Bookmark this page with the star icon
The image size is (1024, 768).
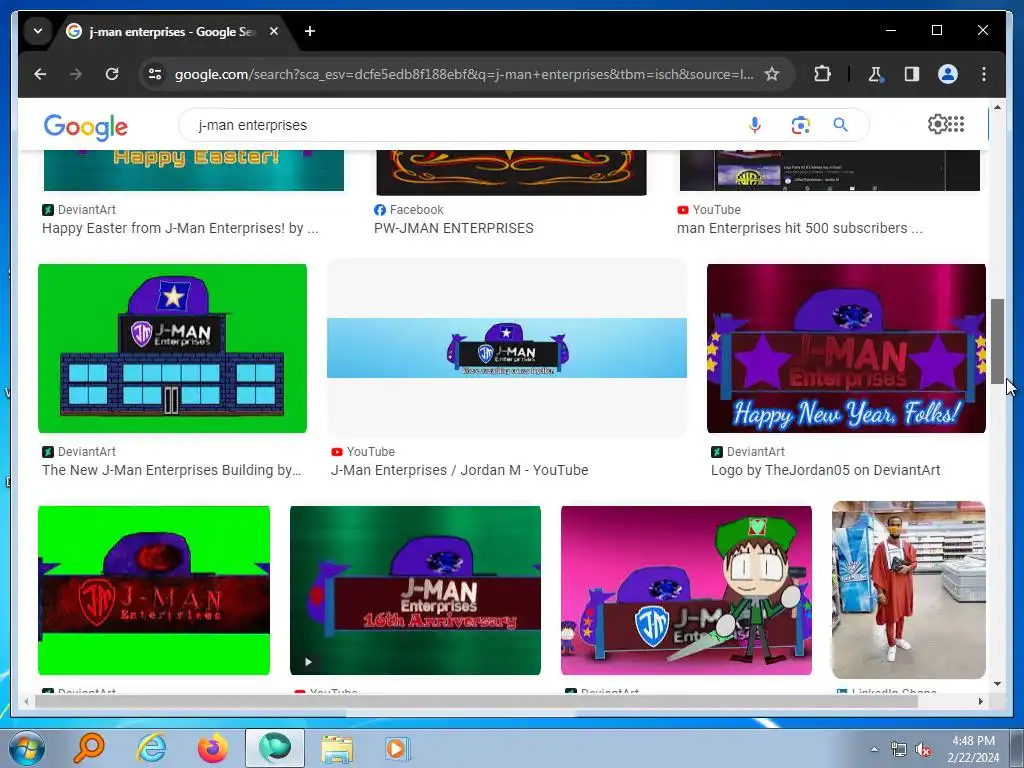click(772, 74)
